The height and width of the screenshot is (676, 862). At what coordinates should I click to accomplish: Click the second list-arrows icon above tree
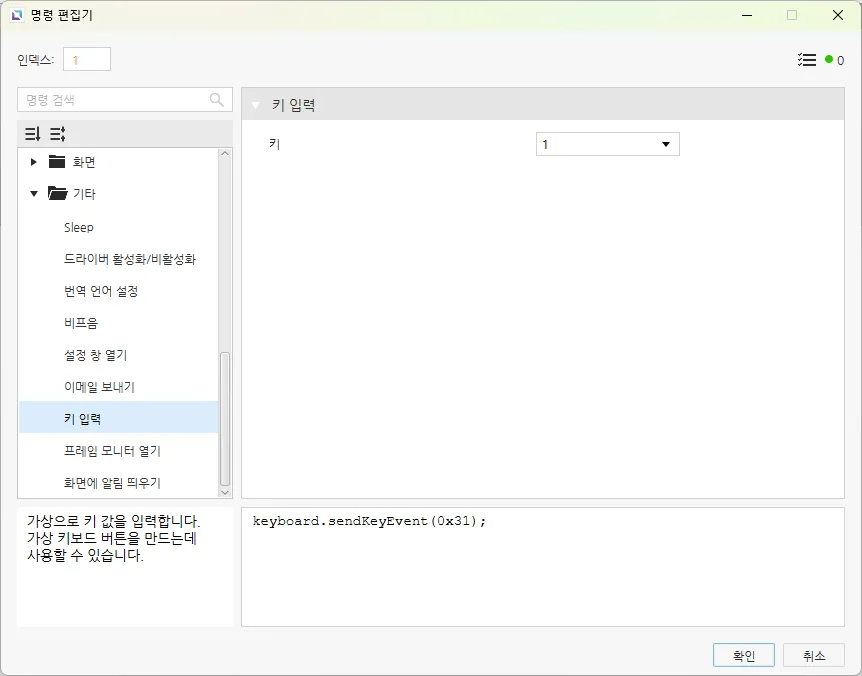point(57,134)
